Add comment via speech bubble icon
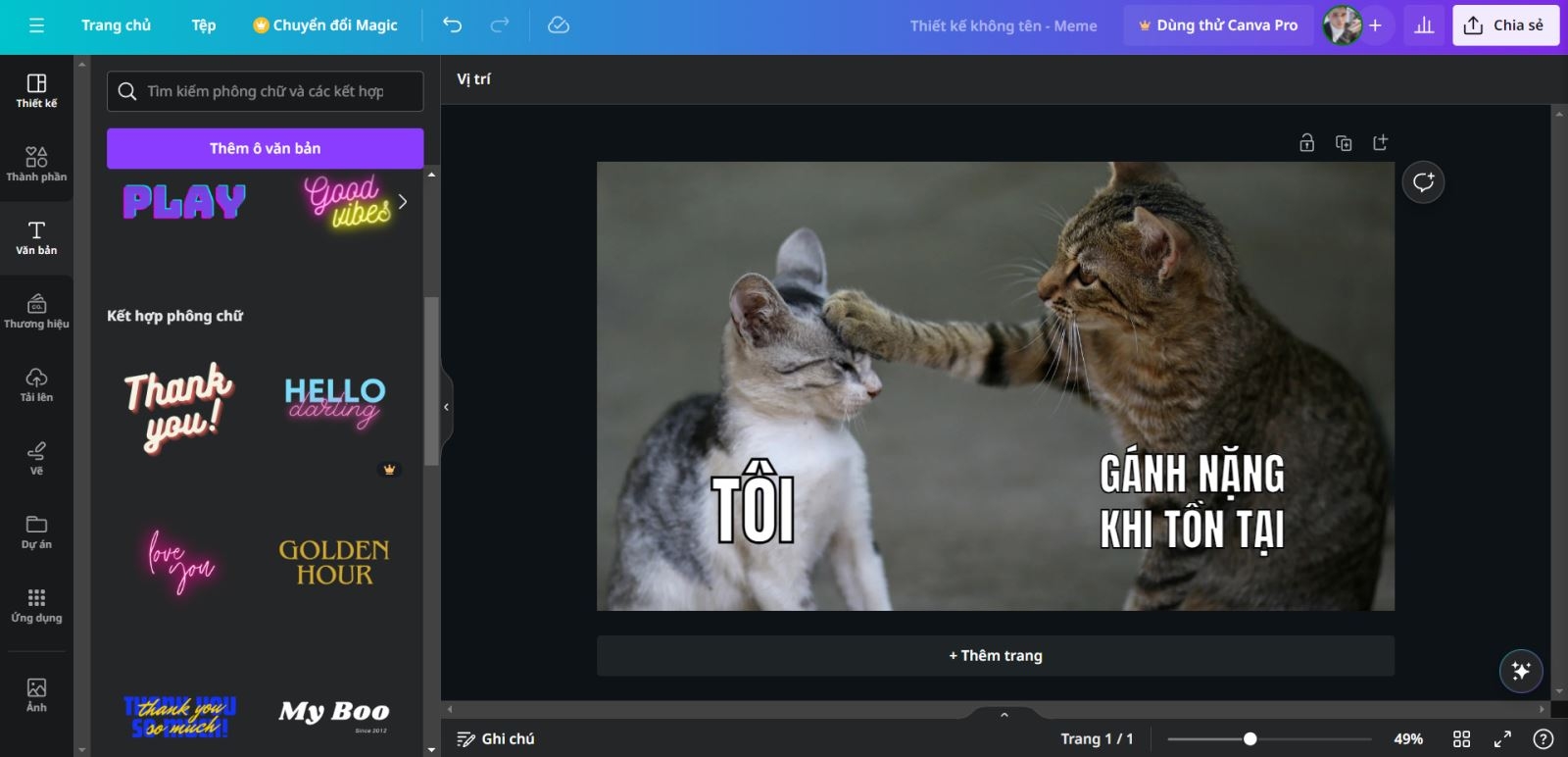This screenshot has width=1568, height=757. (1423, 182)
